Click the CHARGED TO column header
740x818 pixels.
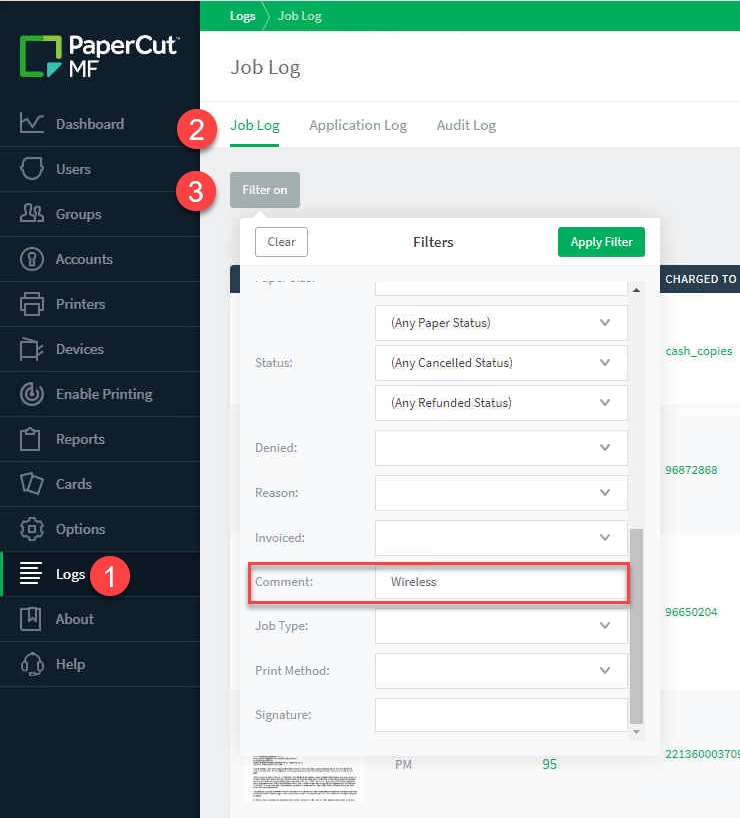click(x=700, y=279)
